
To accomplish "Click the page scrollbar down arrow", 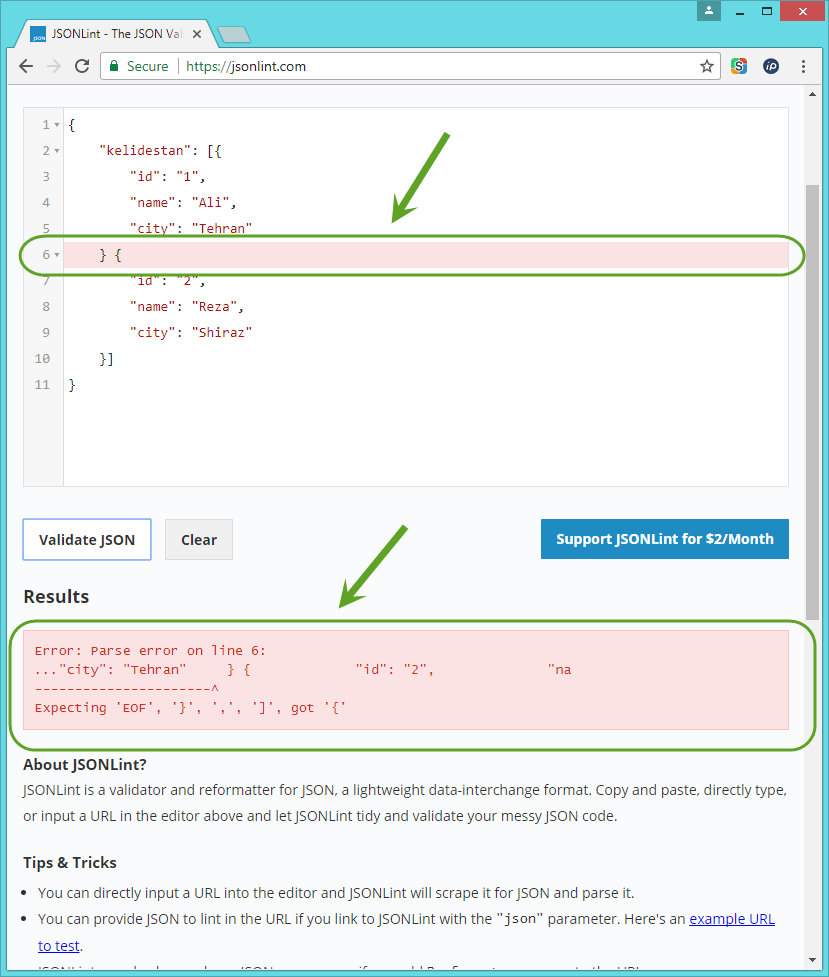I will click(x=812, y=960).
